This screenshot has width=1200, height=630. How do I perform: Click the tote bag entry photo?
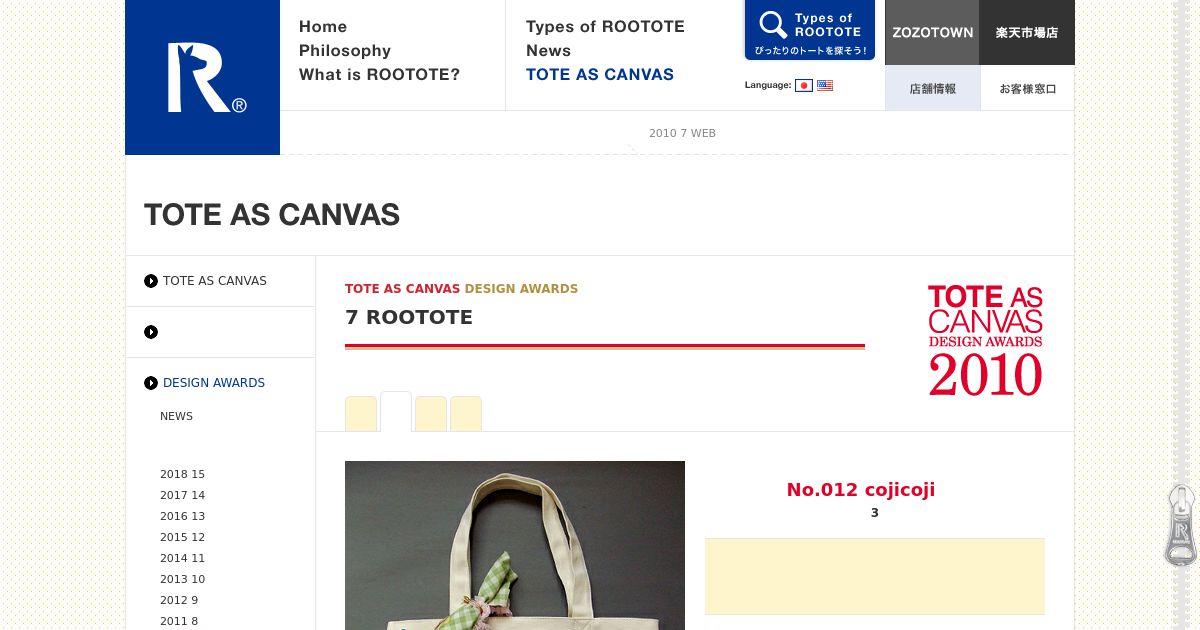(515, 545)
